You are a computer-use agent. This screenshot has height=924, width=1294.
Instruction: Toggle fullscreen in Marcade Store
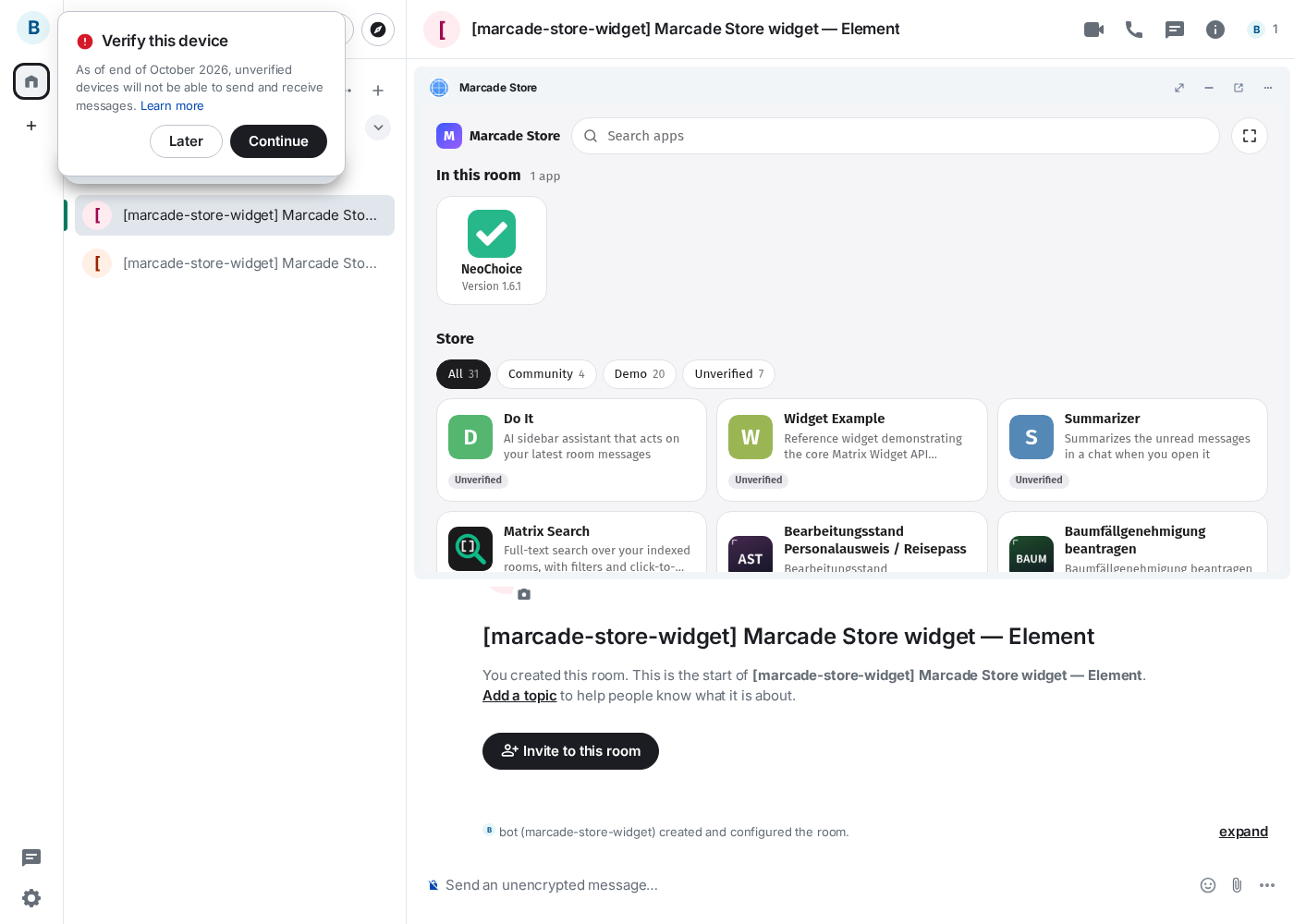coord(1250,136)
